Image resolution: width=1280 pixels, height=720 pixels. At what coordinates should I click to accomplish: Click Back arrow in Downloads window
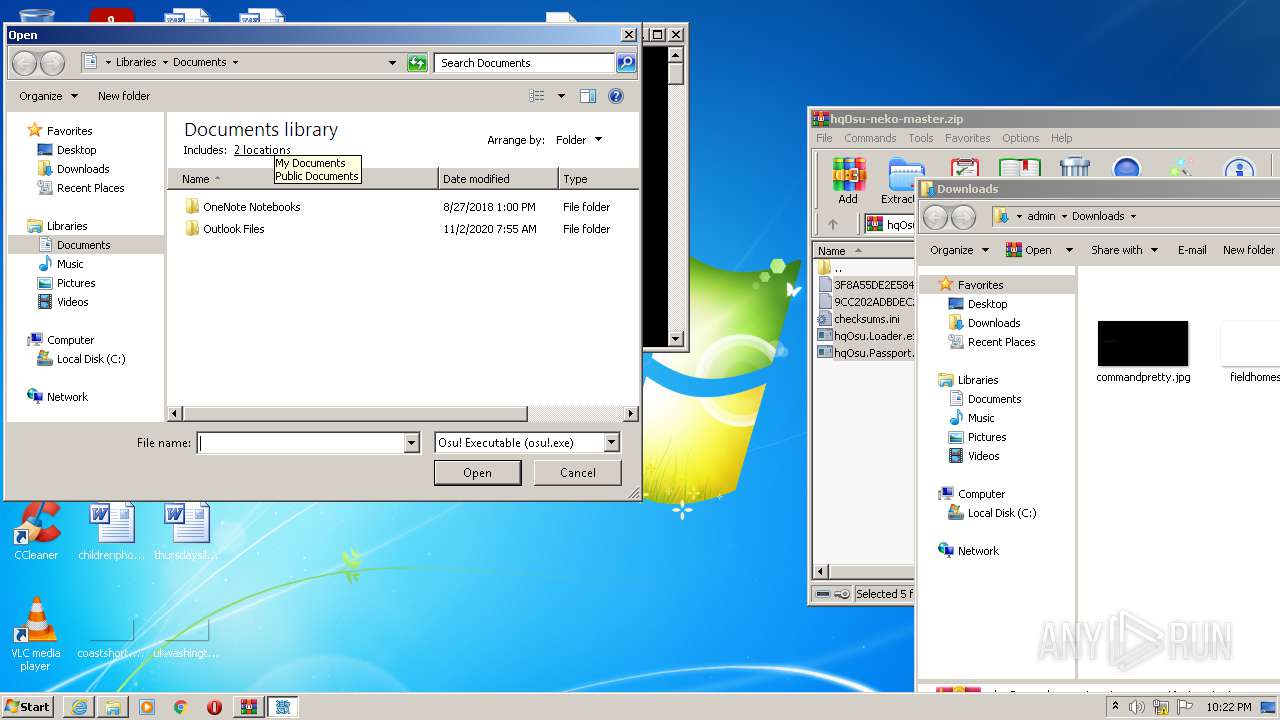coord(935,216)
